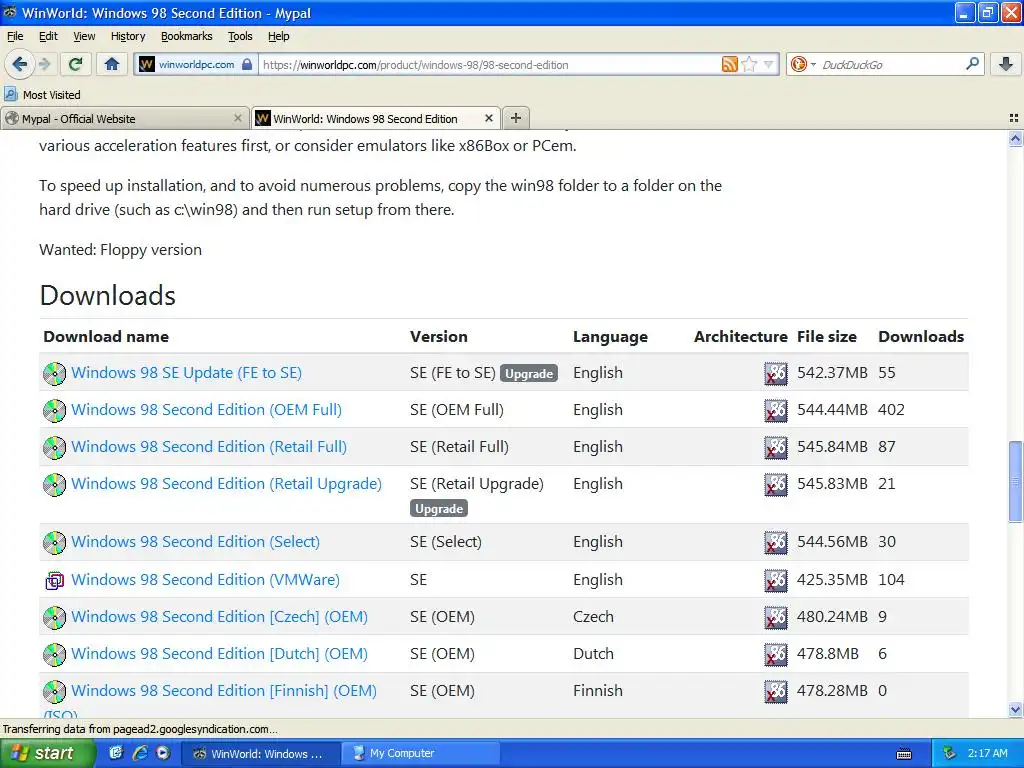This screenshot has height=768, width=1024.
Task: Open Windows 98 Second Edition (OEM Full) link
Action: 206,410
